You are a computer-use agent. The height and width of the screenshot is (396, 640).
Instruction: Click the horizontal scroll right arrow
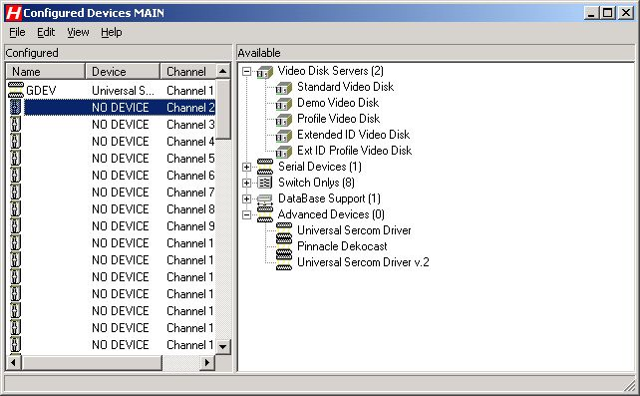[207, 362]
